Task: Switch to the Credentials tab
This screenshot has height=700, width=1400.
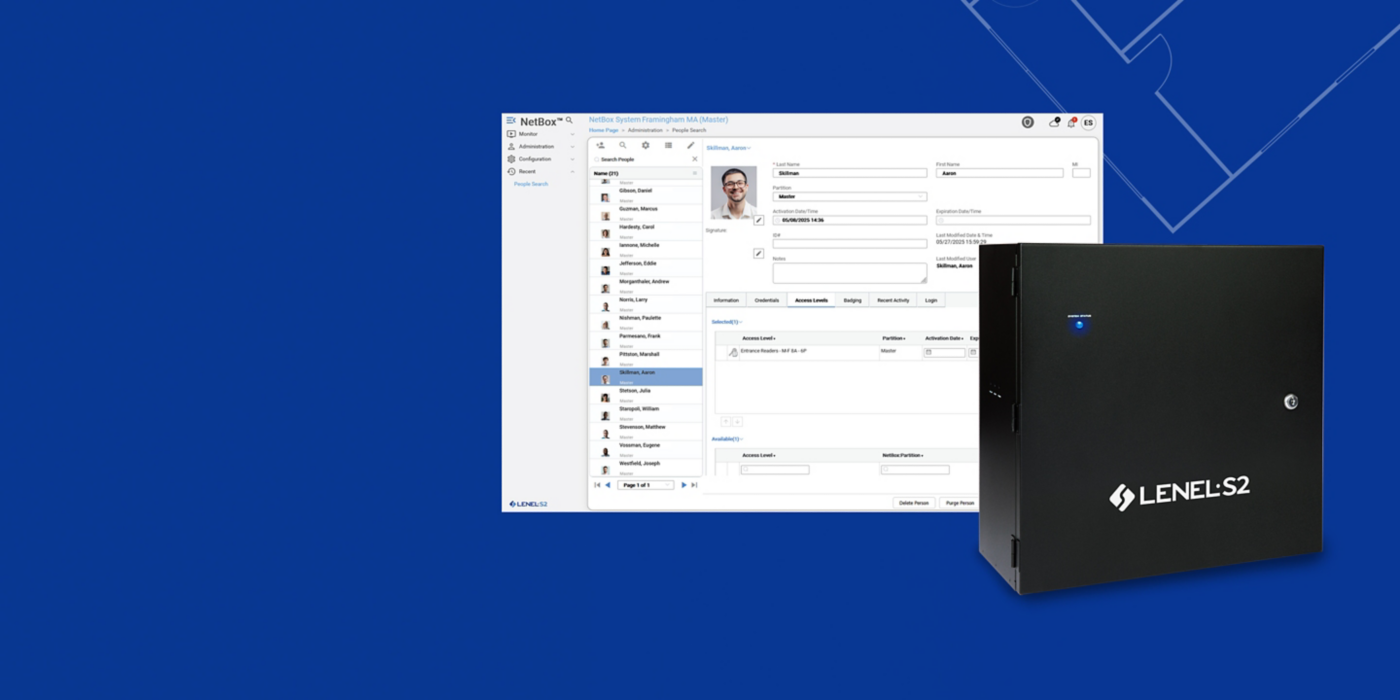Action: 767,300
